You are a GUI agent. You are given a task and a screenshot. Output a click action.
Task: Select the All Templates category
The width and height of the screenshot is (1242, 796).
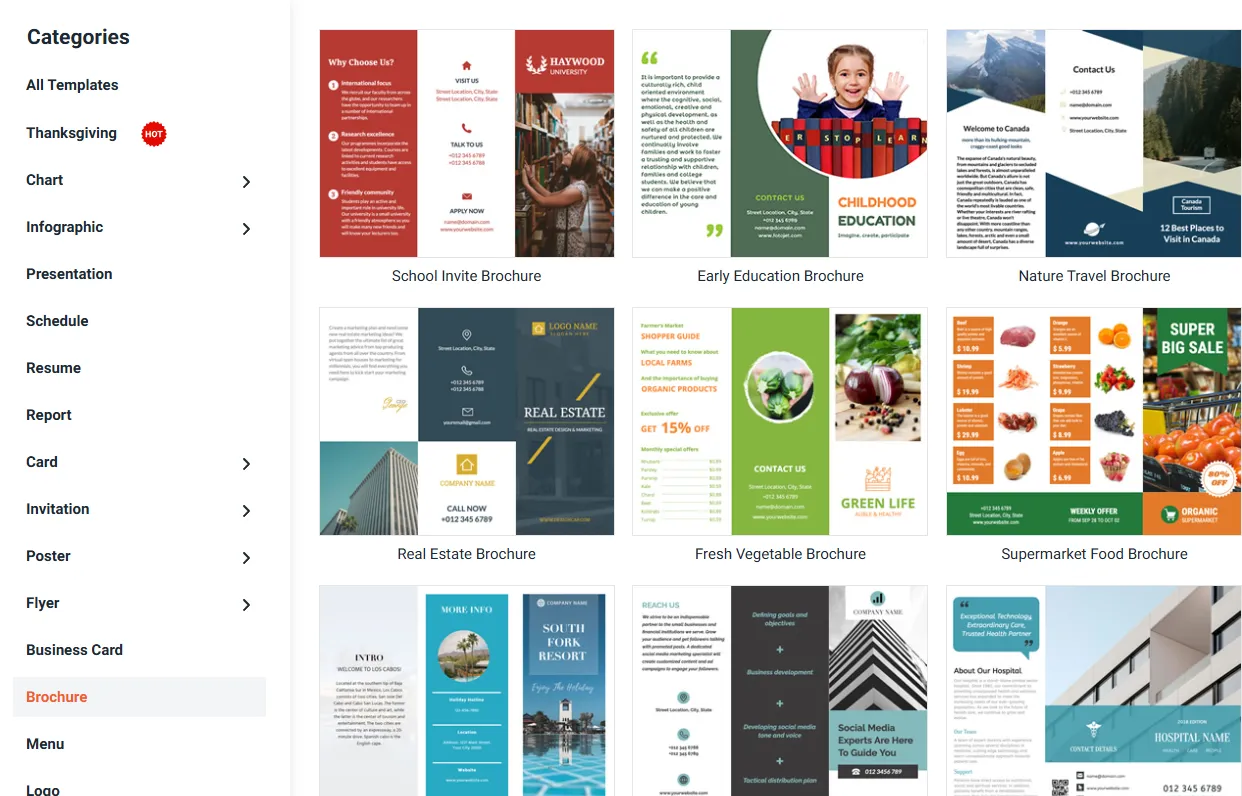pos(72,85)
